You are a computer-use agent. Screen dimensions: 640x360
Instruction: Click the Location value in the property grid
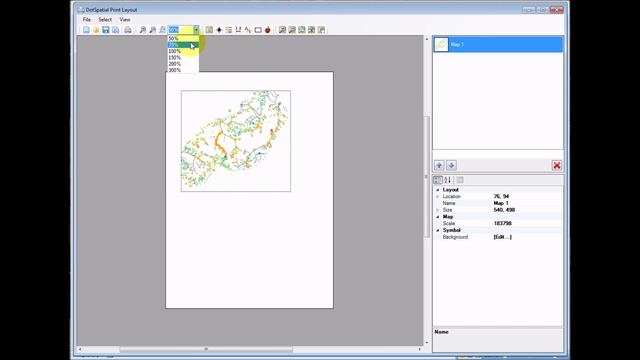527,196
